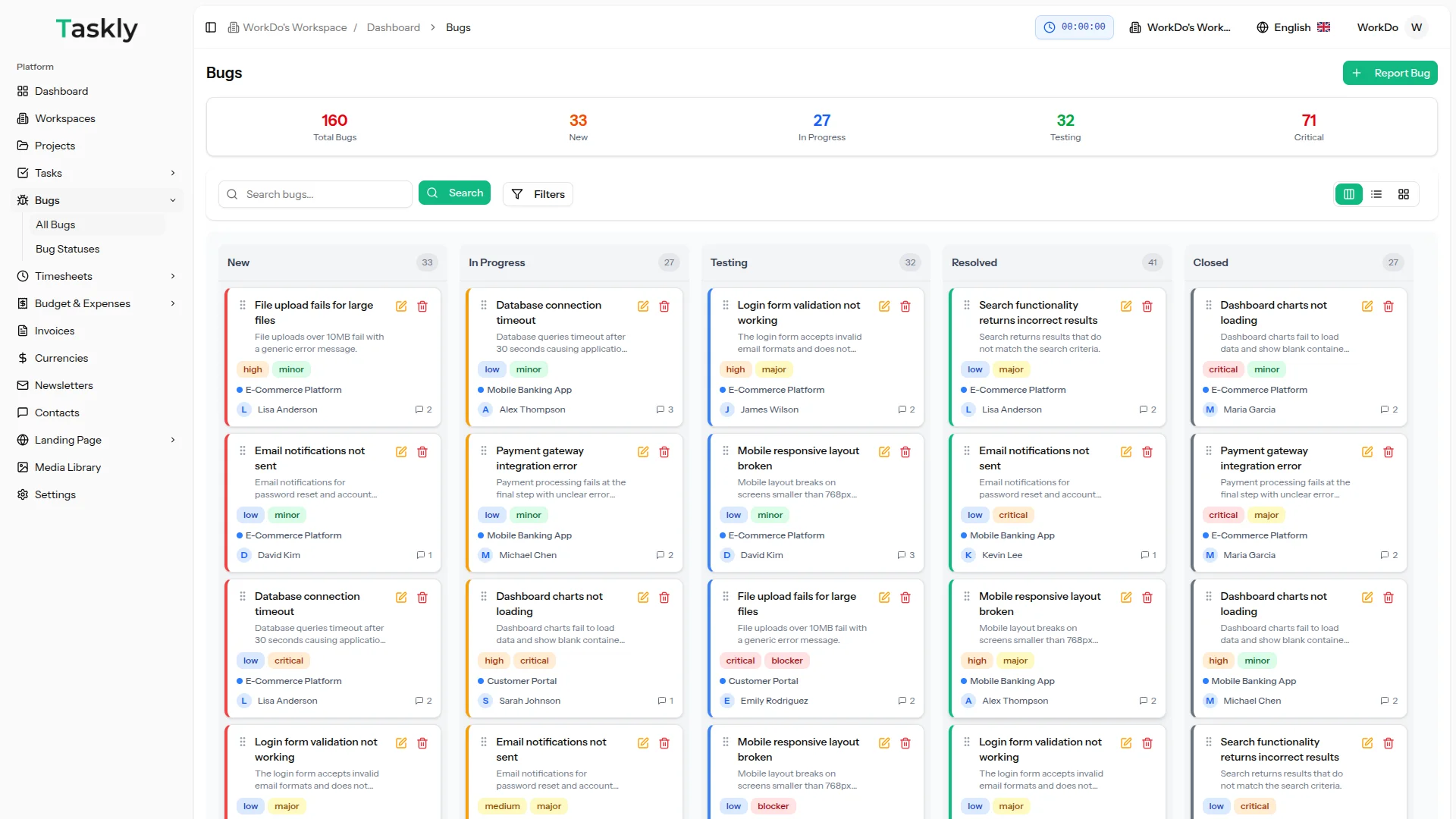1456x819 pixels.
Task: Open the English language dropdown
Action: (1293, 27)
